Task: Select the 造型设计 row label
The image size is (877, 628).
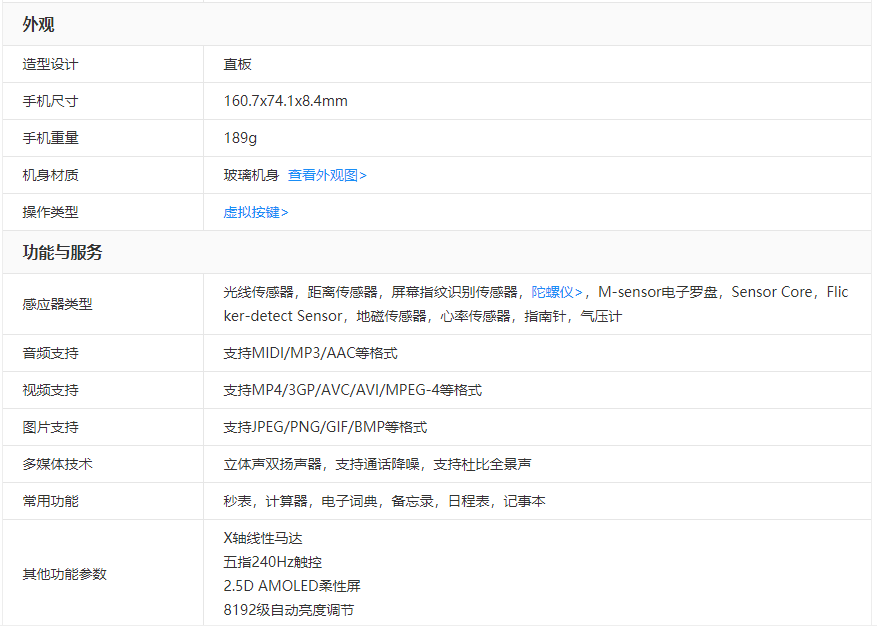Action: click(43, 63)
